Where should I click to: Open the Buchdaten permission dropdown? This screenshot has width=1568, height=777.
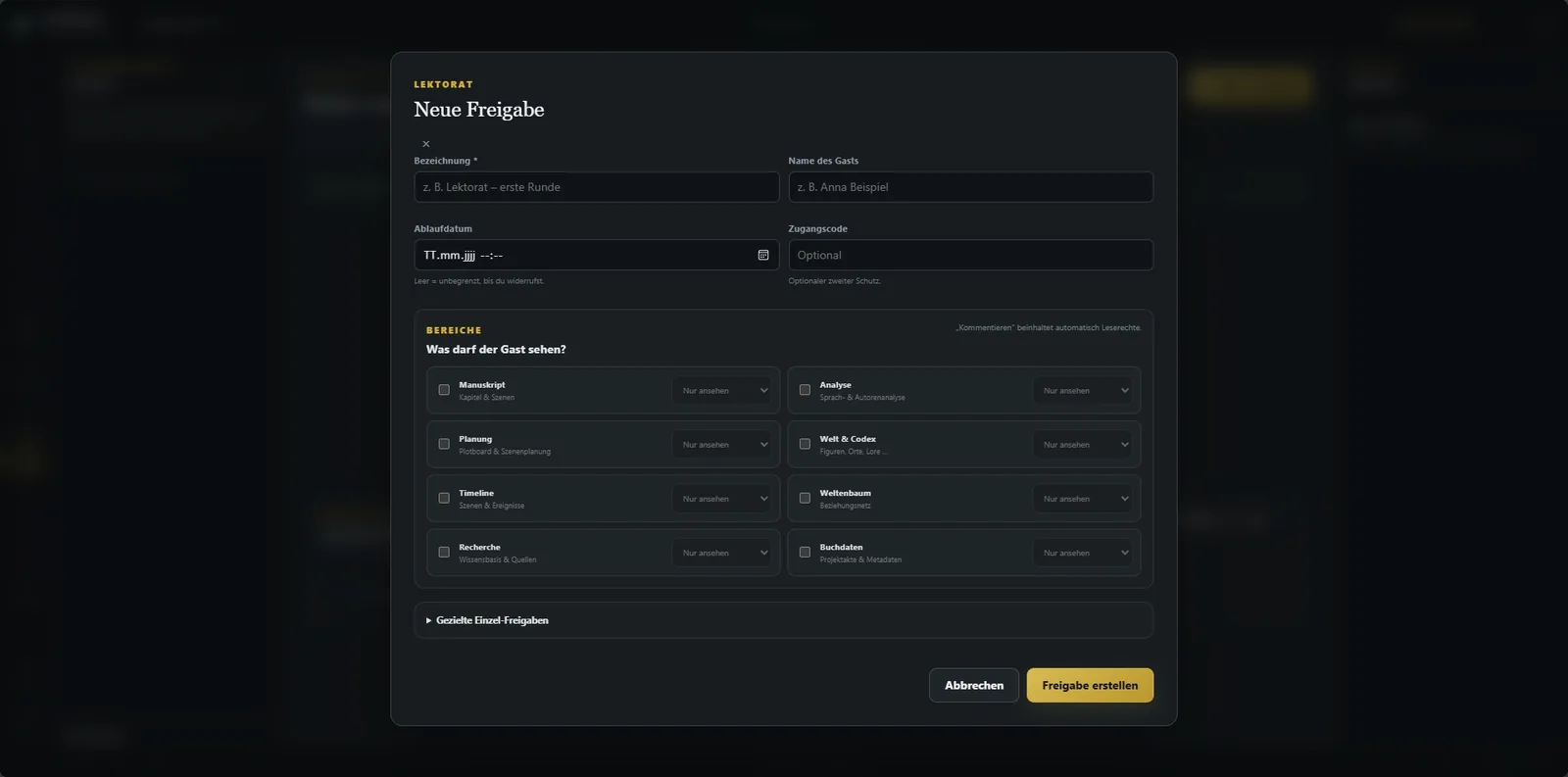(1085, 553)
